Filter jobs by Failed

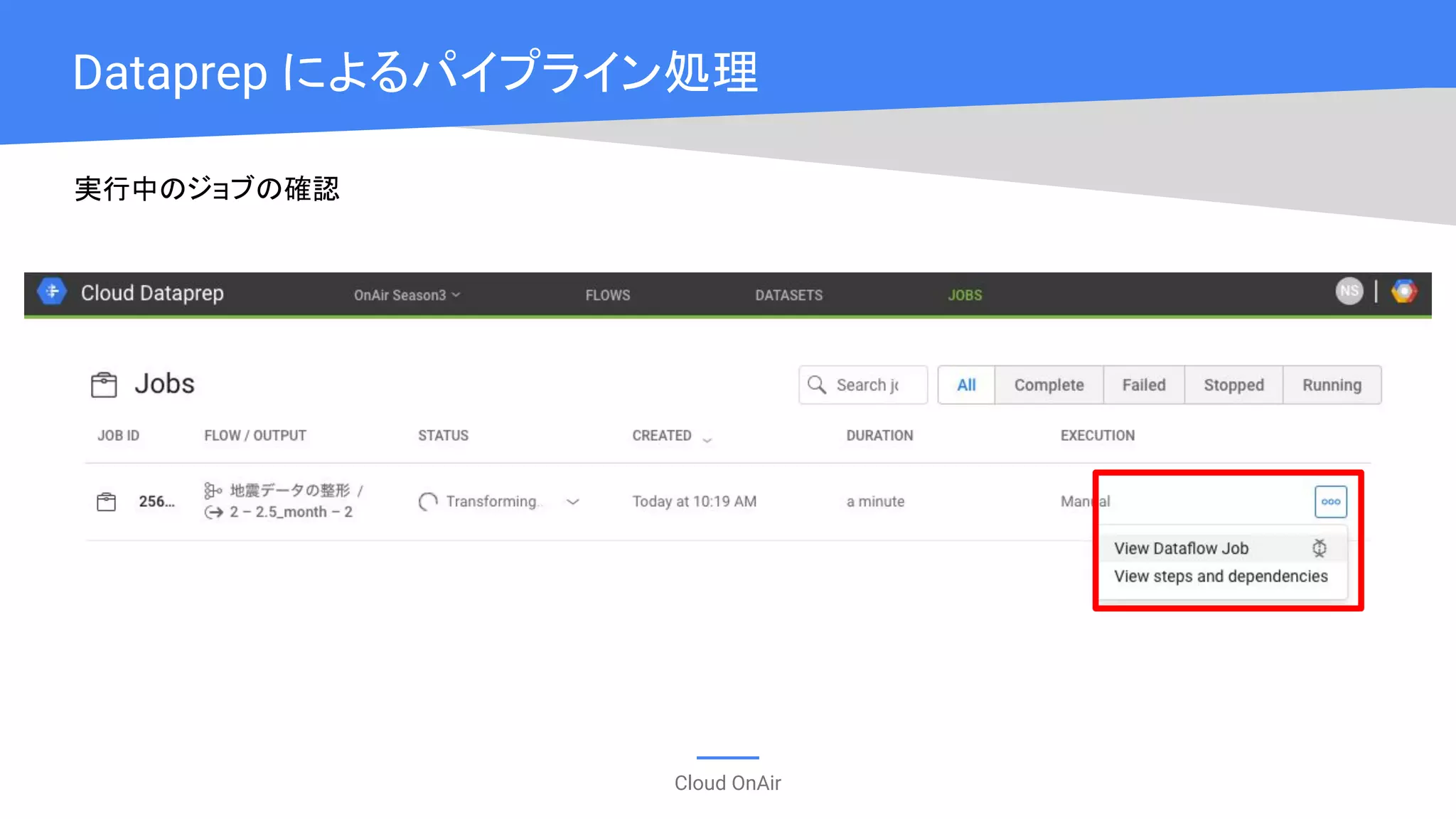coord(1144,385)
